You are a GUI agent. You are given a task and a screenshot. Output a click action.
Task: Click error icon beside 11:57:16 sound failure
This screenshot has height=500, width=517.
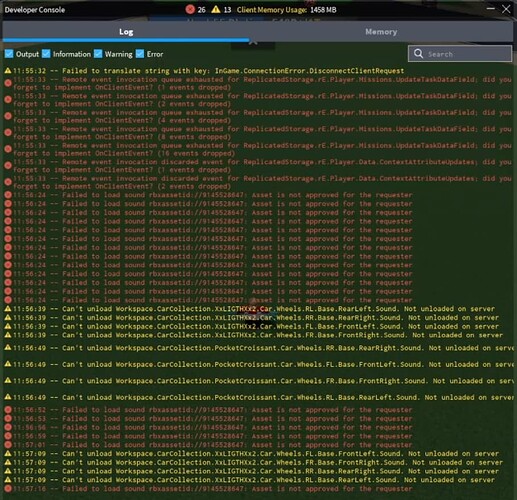point(8,489)
